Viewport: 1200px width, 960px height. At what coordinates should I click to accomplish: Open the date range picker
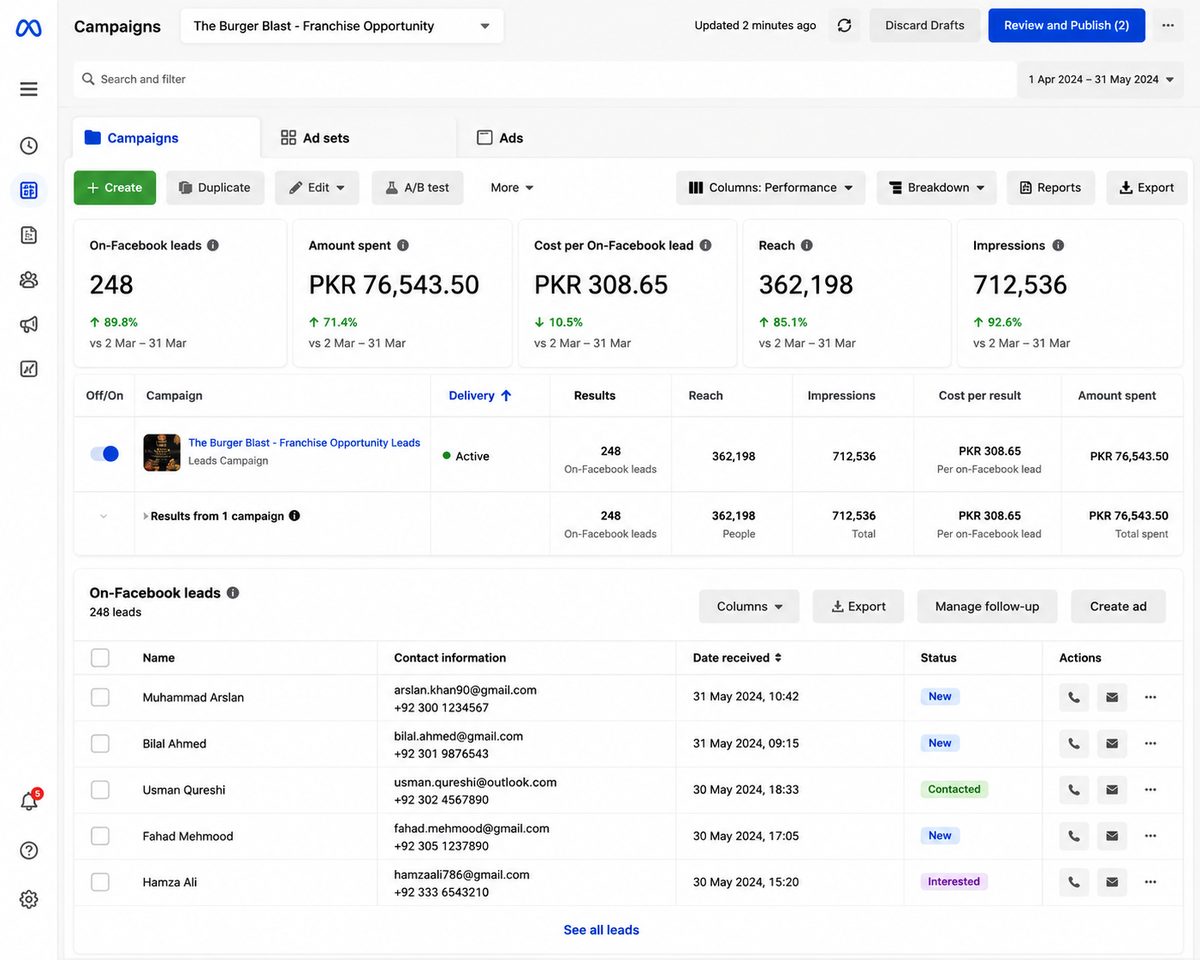tap(1101, 79)
